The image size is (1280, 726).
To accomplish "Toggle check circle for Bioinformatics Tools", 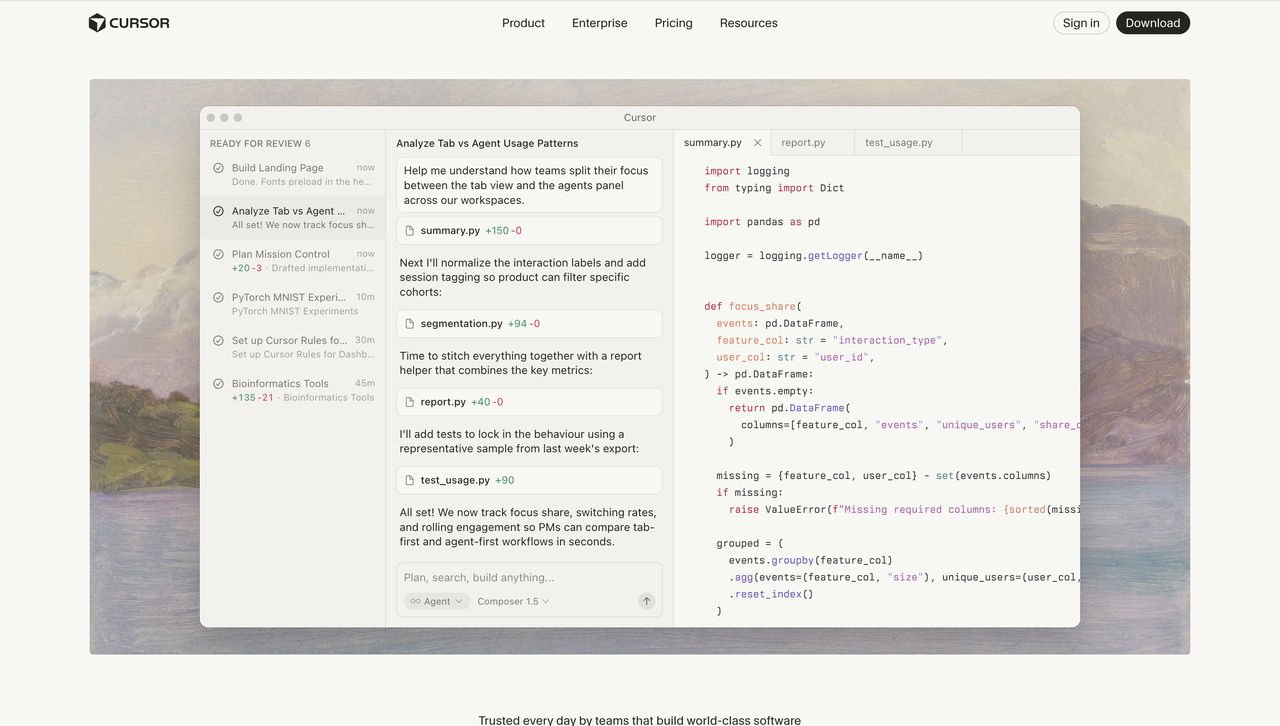I will [218, 383].
